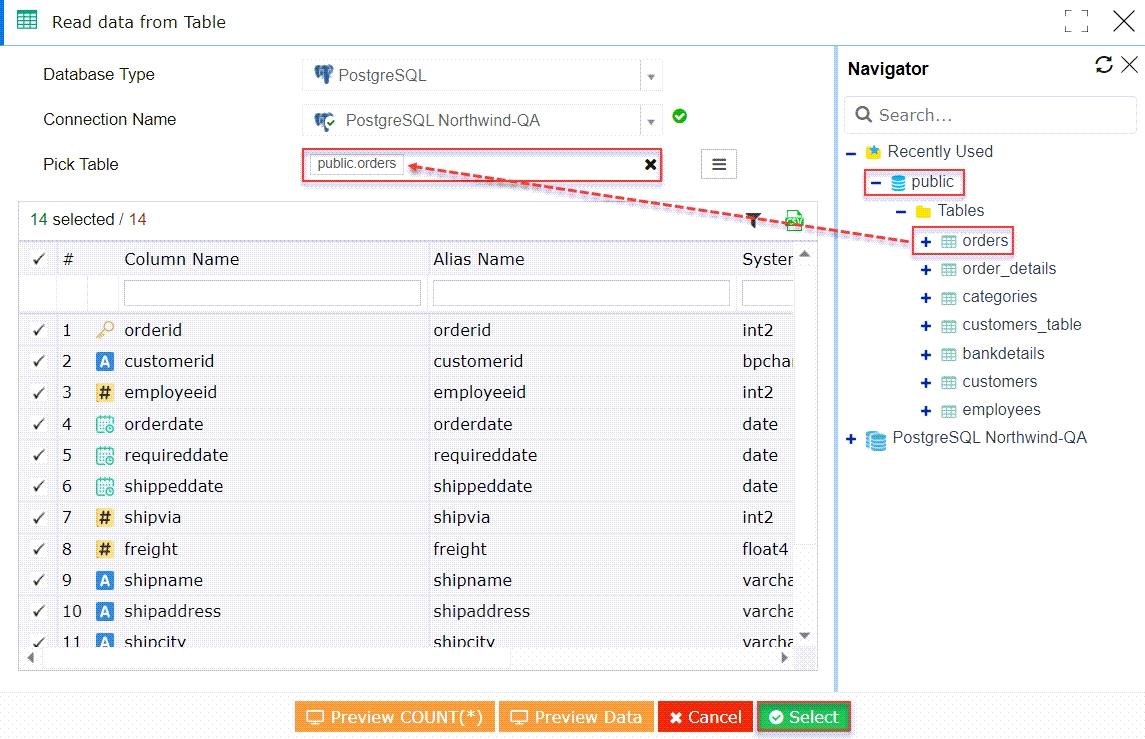Uncheck the customerid column row

[x=38, y=361]
